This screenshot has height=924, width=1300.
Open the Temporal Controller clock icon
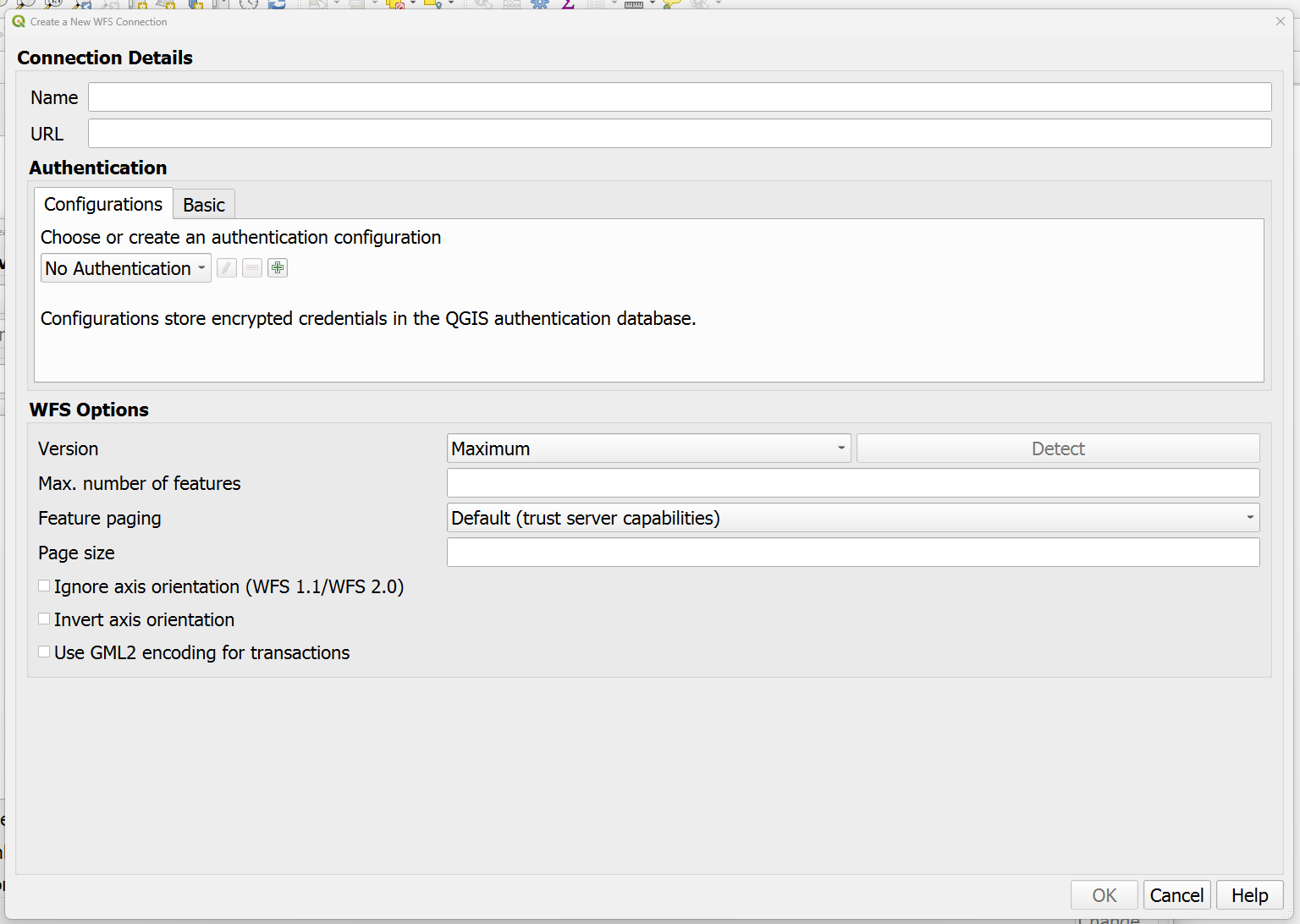pos(250,5)
